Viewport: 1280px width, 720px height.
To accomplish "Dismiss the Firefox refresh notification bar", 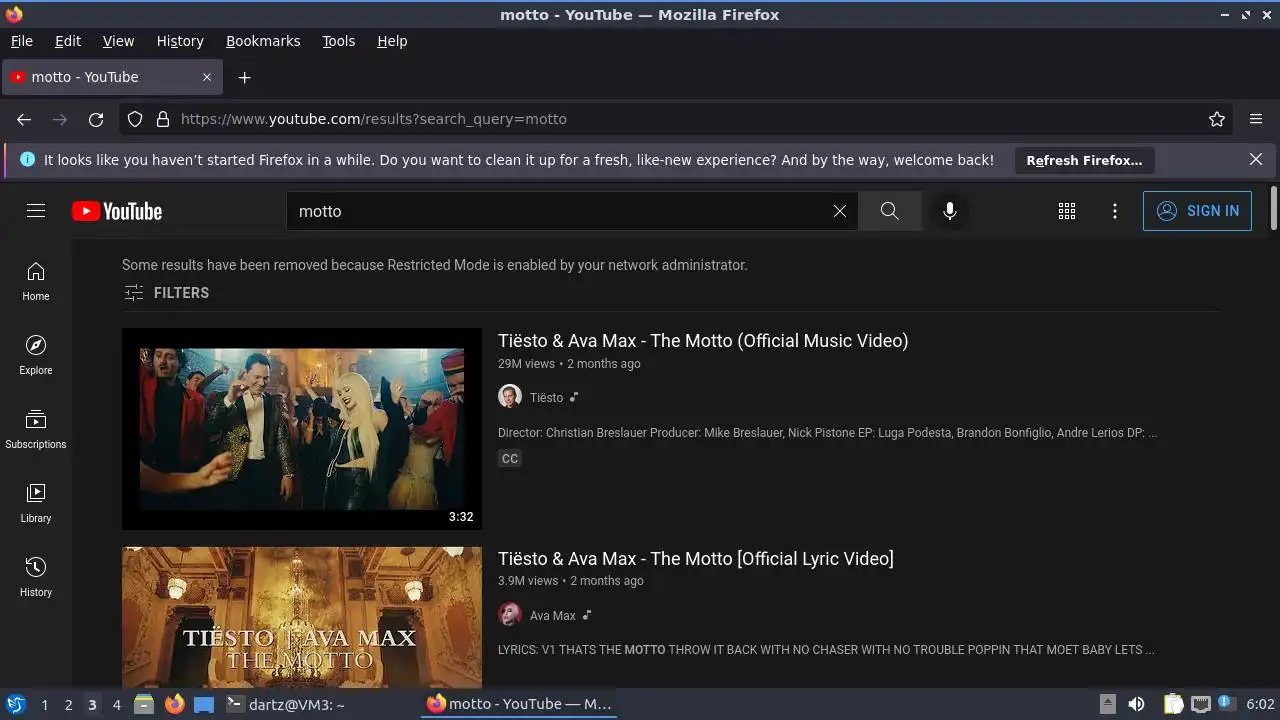I will [1256, 159].
